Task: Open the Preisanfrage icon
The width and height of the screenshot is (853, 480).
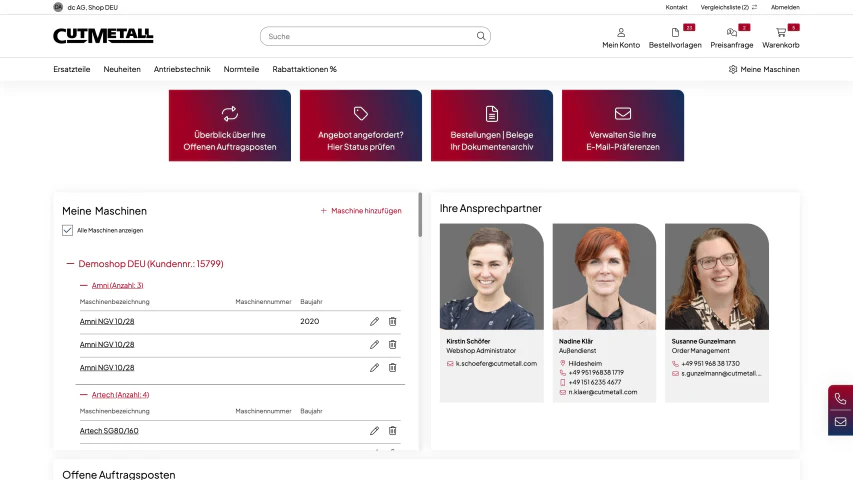Action: tap(732, 33)
